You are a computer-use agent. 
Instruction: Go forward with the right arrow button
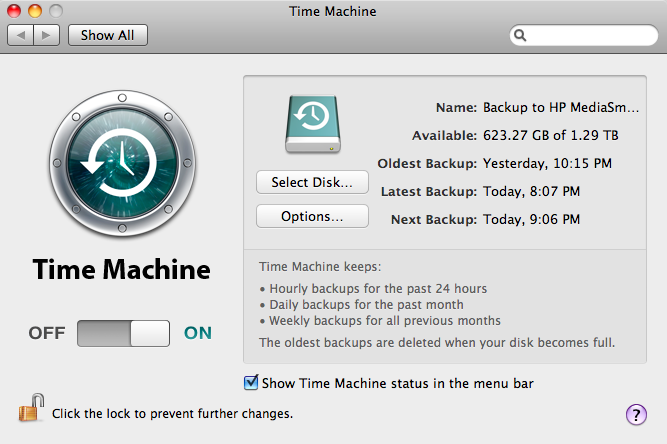(46, 35)
